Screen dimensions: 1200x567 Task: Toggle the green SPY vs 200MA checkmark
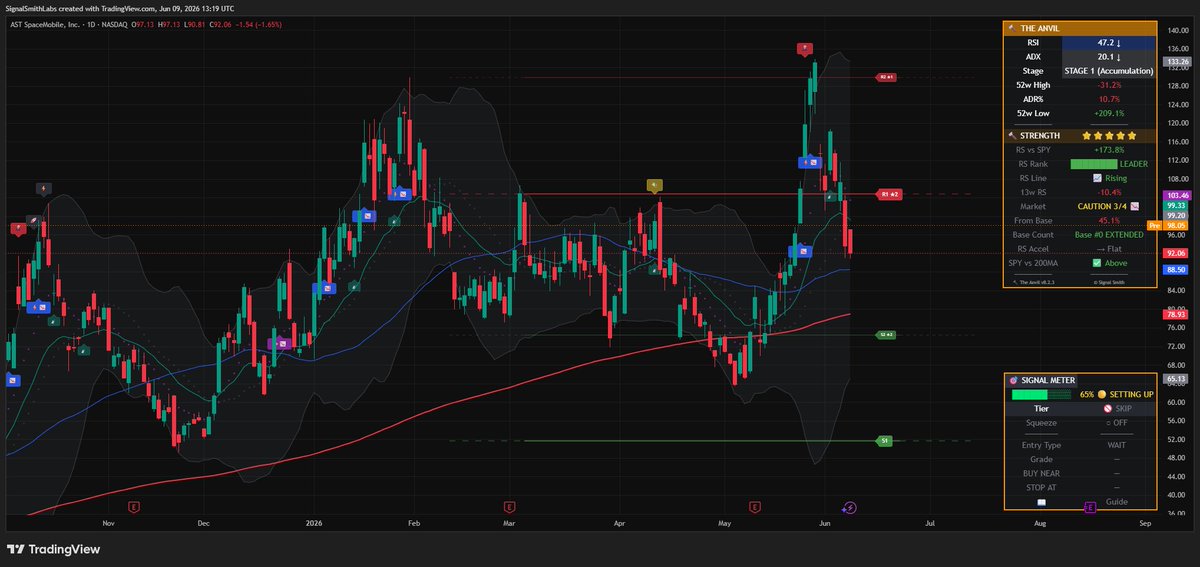[1097, 262]
